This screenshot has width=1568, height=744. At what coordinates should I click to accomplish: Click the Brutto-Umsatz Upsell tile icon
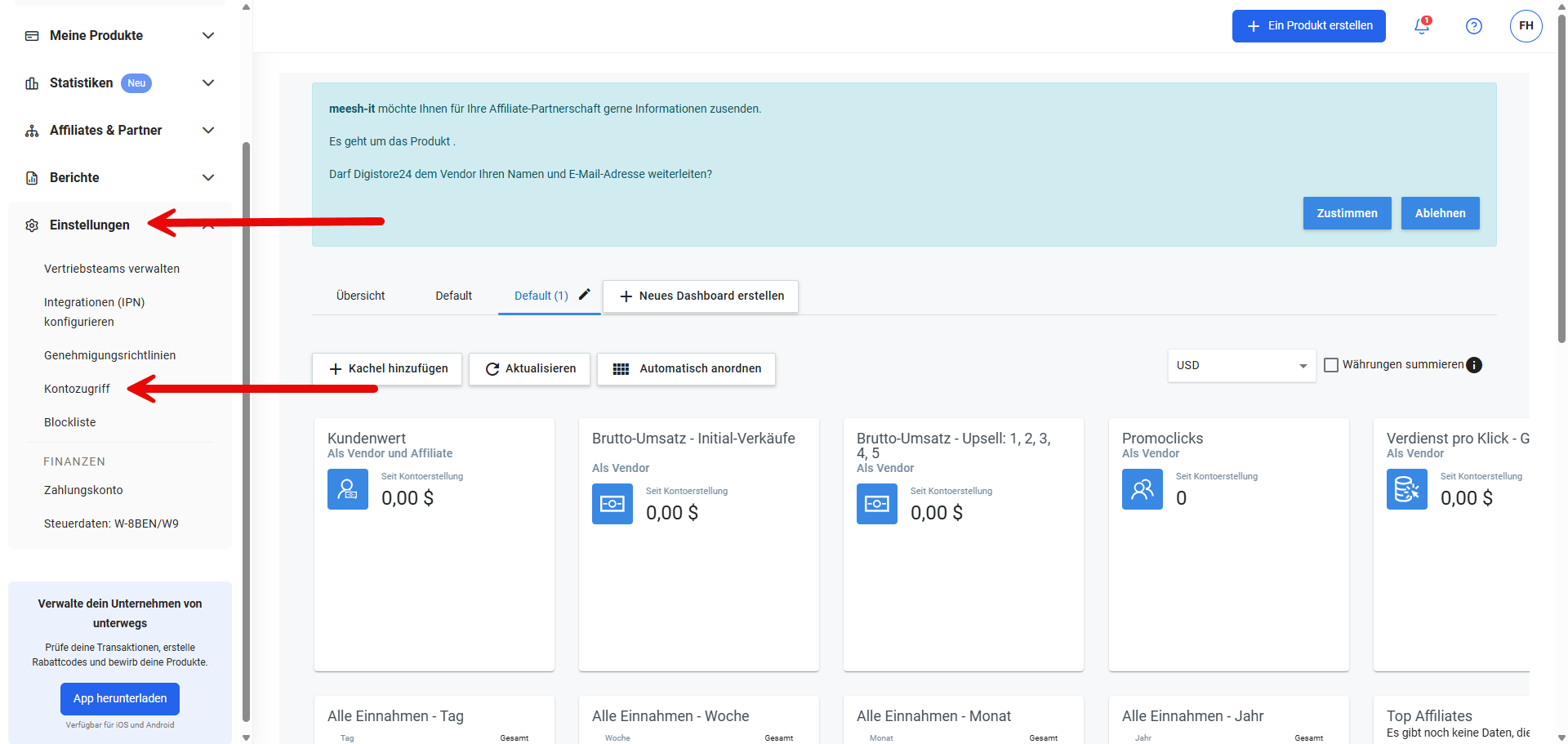click(877, 504)
